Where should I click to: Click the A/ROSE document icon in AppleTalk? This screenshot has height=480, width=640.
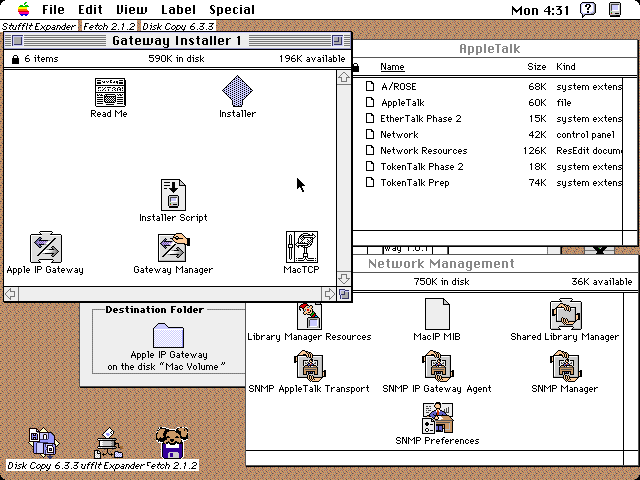[x=370, y=87]
